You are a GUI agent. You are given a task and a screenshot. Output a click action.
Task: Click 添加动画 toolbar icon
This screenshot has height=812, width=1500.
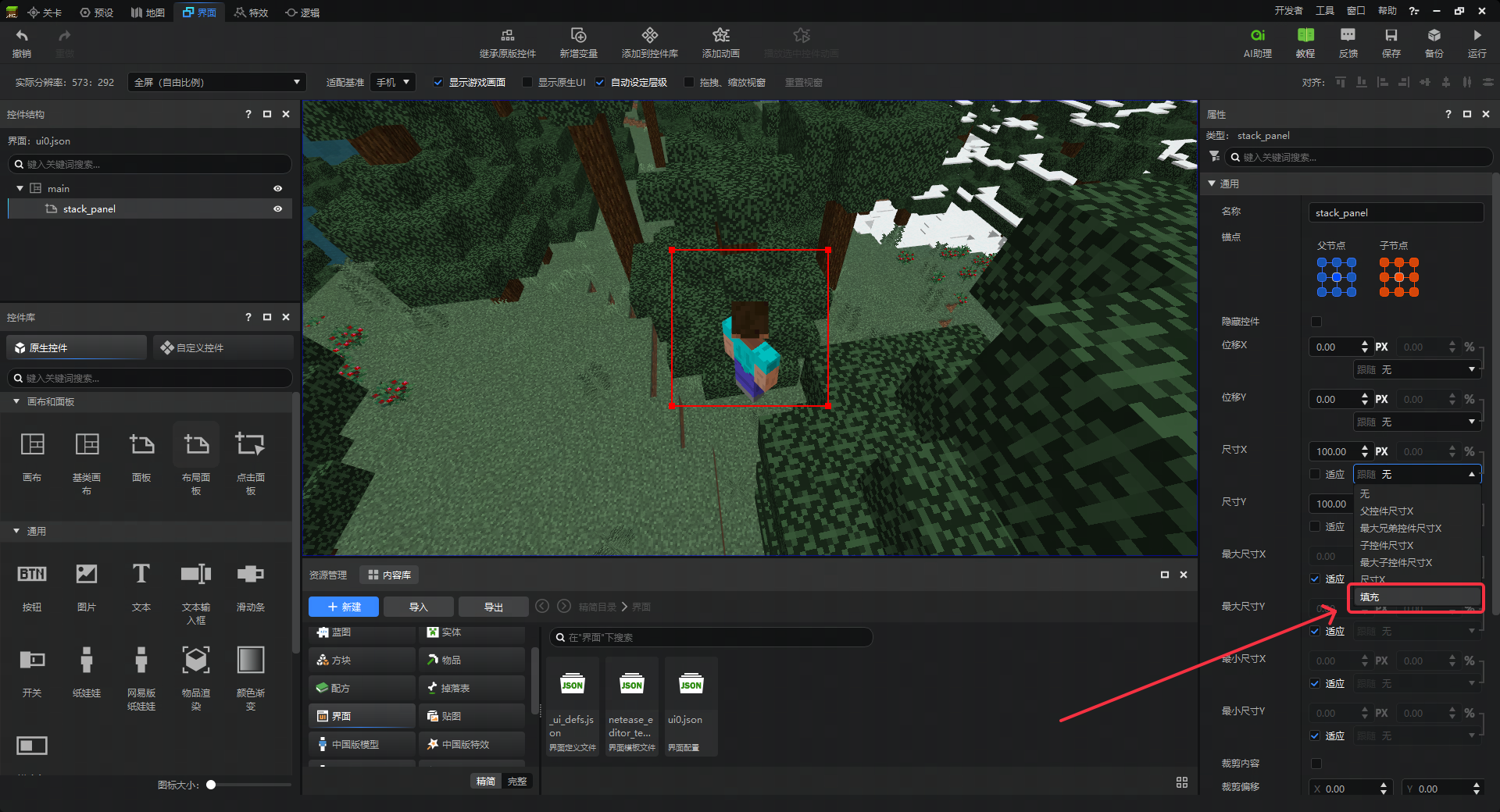coord(720,36)
